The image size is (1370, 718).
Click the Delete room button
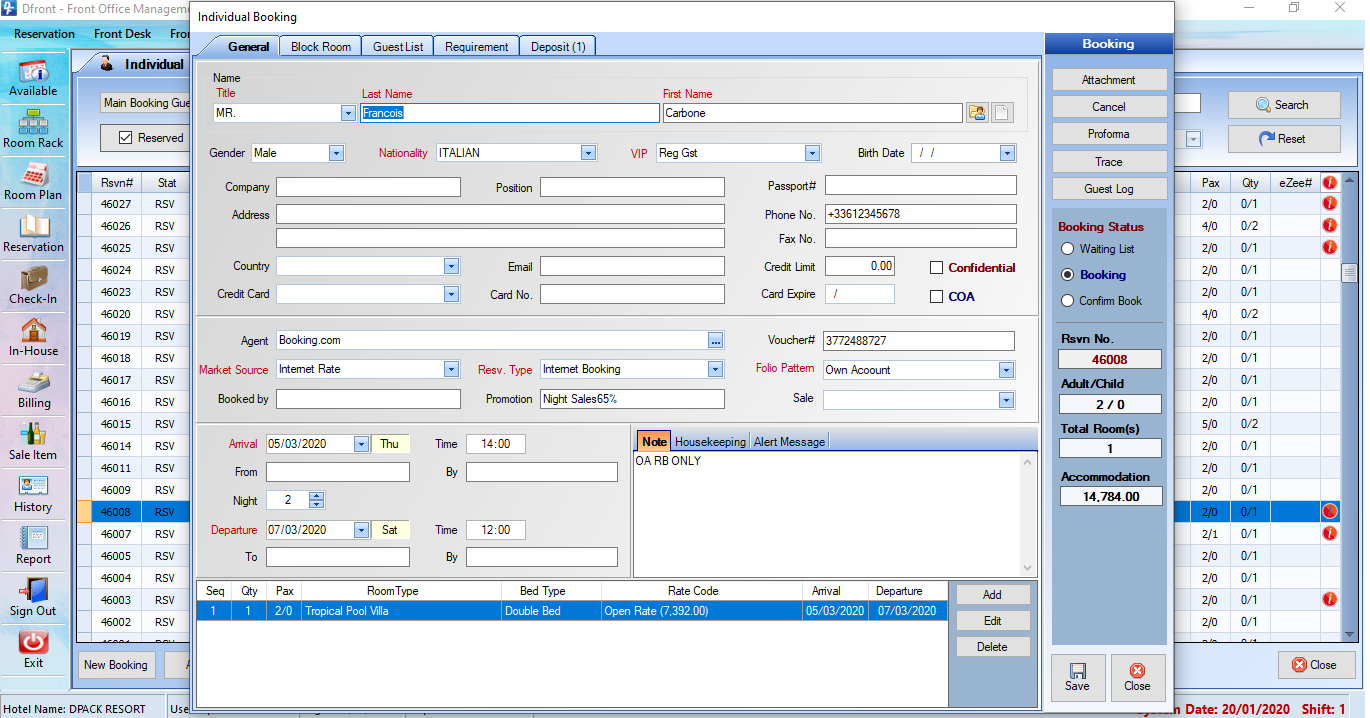point(992,647)
